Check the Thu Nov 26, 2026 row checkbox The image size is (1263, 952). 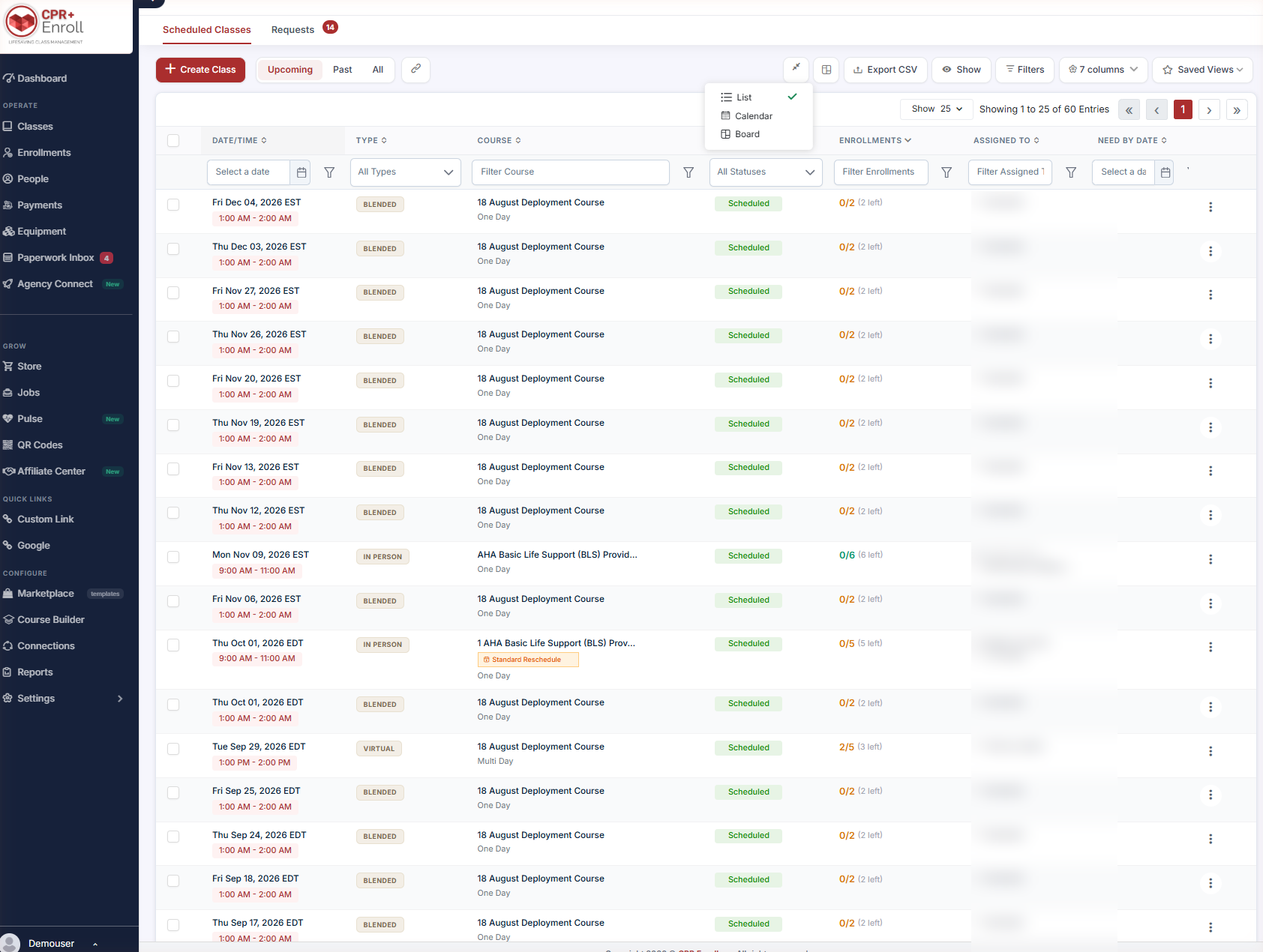point(173,337)
